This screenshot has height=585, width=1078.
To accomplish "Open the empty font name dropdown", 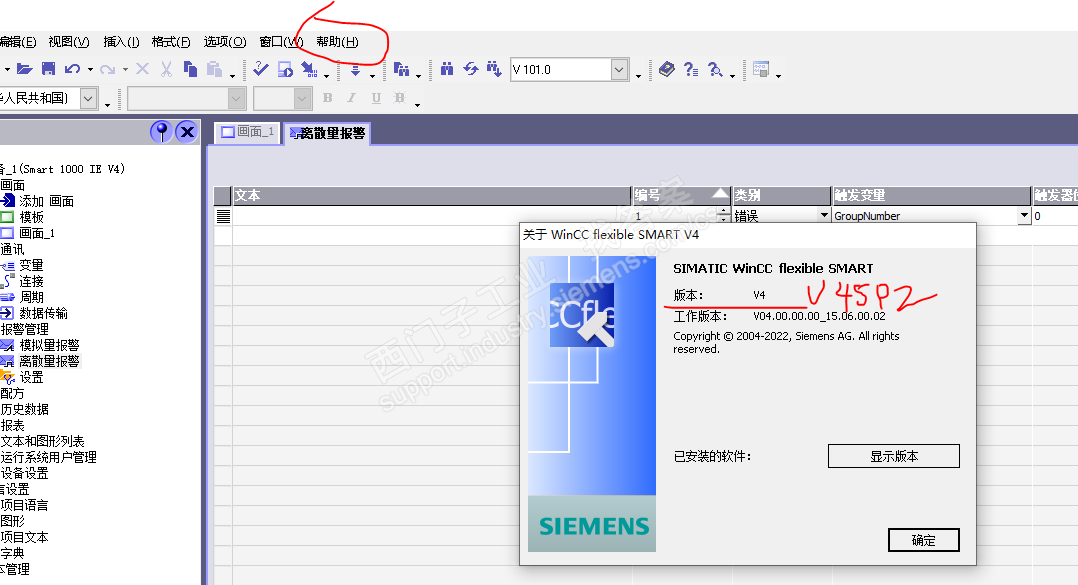I will (x=236, y=98).
